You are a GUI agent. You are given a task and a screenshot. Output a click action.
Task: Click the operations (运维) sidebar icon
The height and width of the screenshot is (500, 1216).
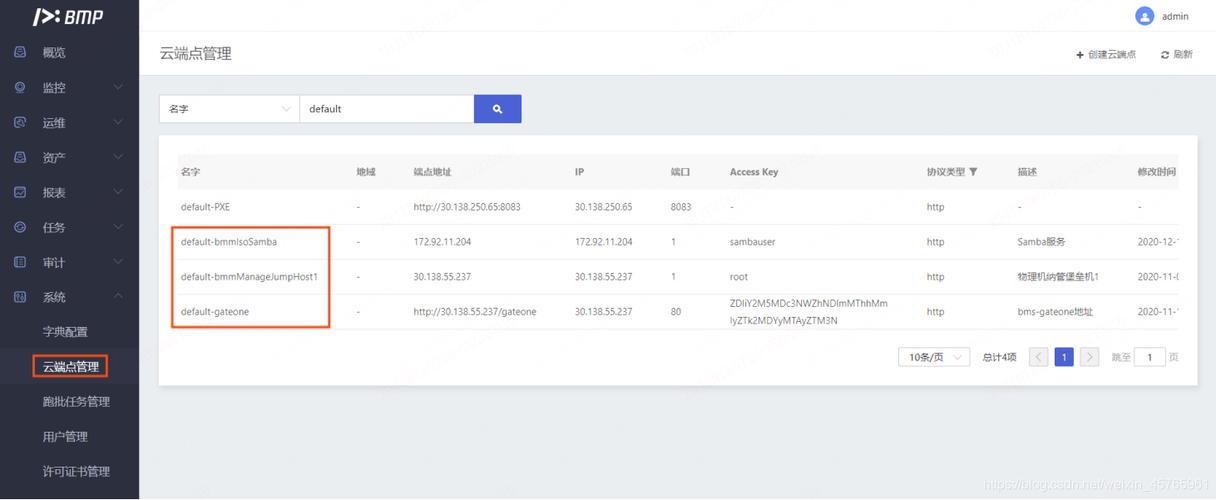(20, 123)
